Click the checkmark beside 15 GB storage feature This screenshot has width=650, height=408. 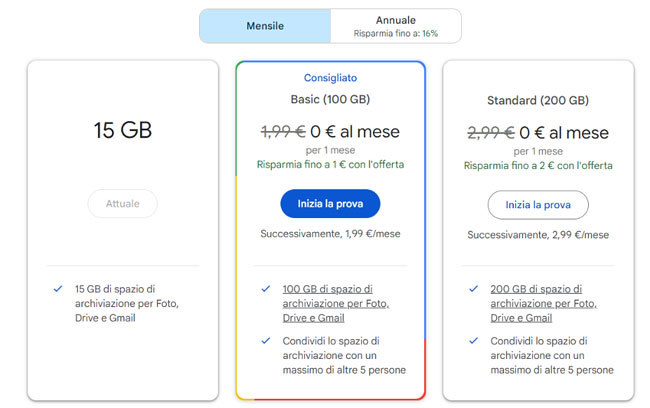pos(59,289)
